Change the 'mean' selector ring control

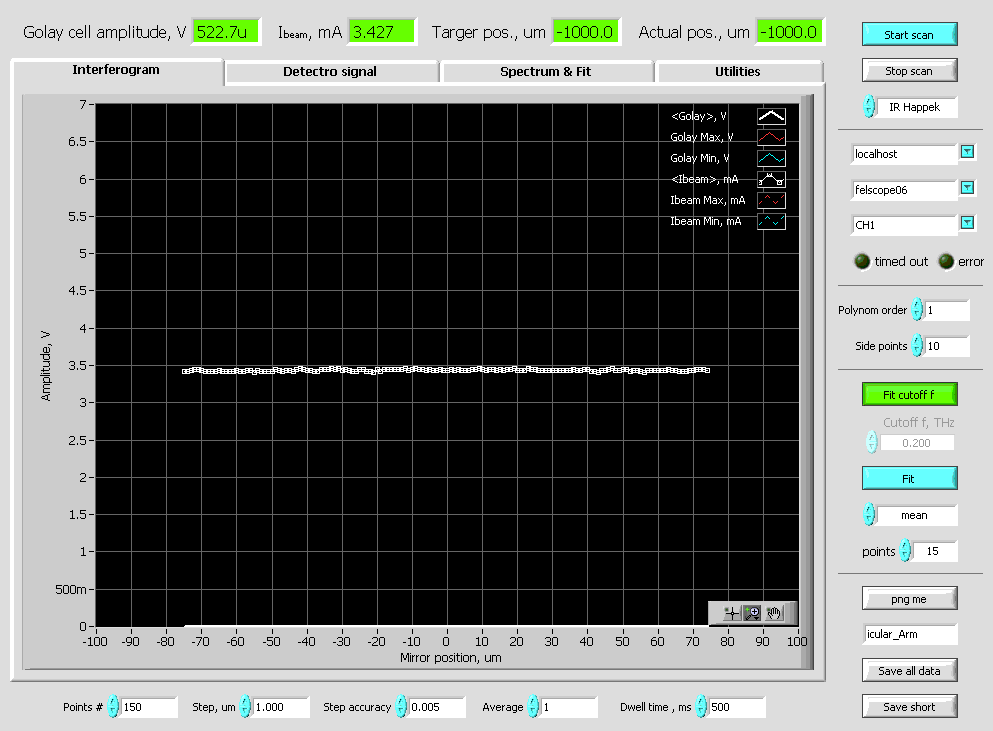tap(870, 514)
